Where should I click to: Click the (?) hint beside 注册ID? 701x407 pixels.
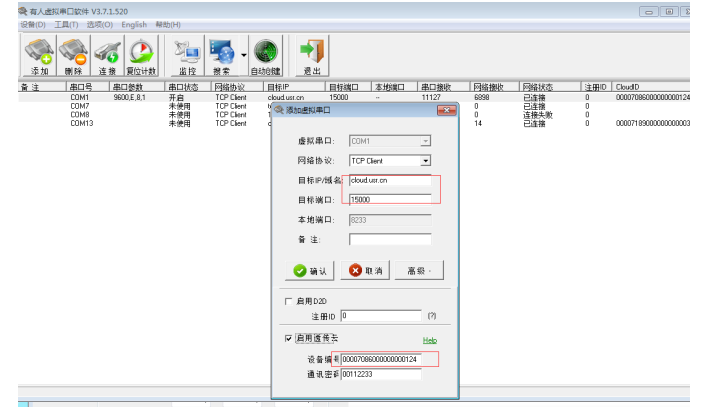[431, 316]
